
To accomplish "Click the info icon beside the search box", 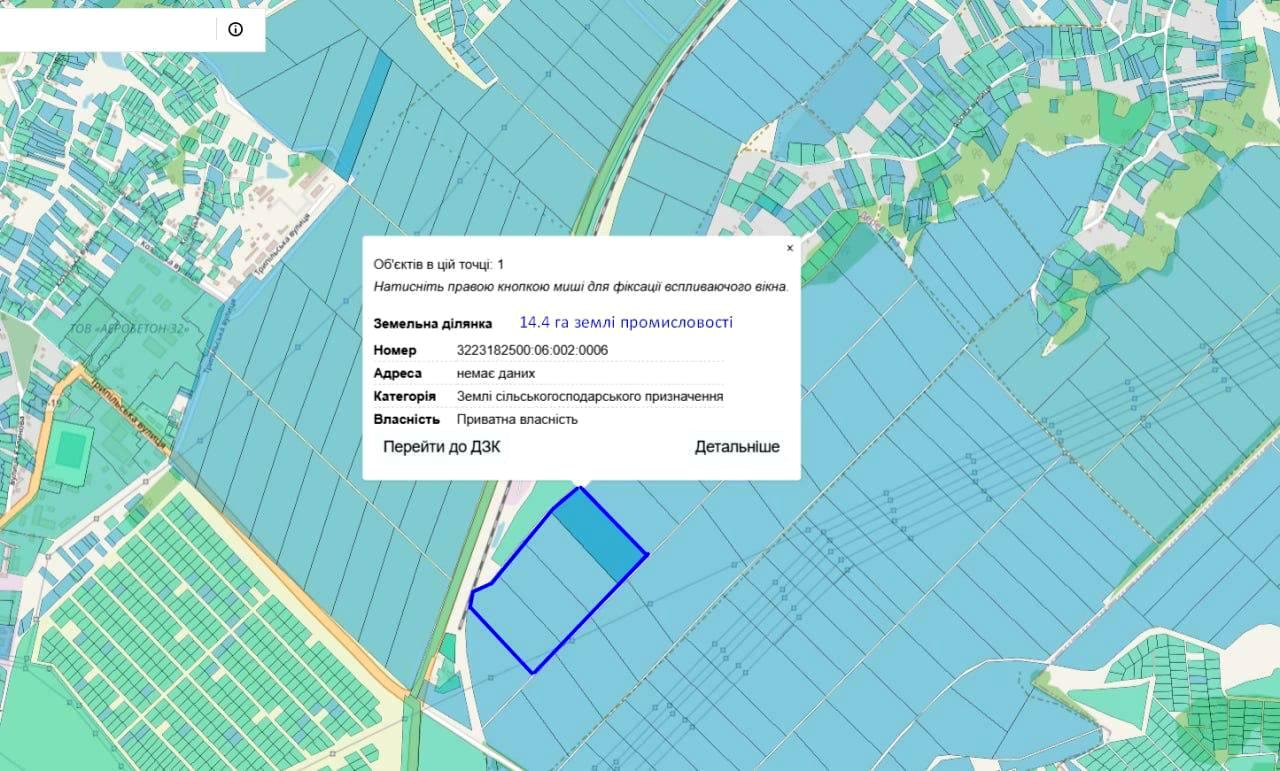I will (235, 29).
